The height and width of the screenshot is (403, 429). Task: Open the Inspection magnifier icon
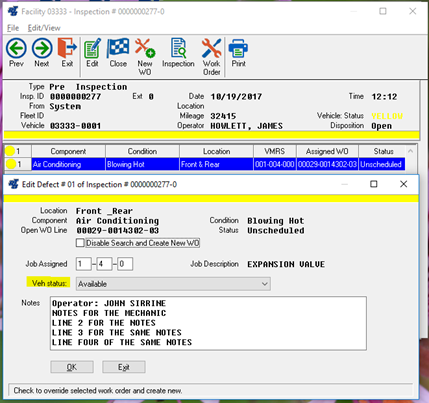[178, 52]
